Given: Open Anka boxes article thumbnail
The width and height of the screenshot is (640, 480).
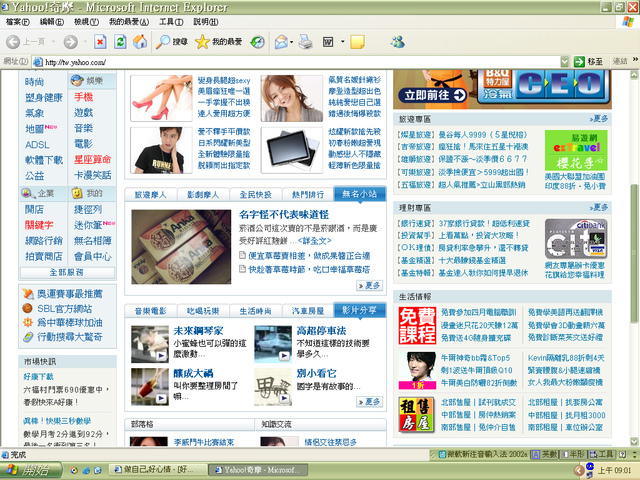Looking at the screenshot, I should point(181,247).
